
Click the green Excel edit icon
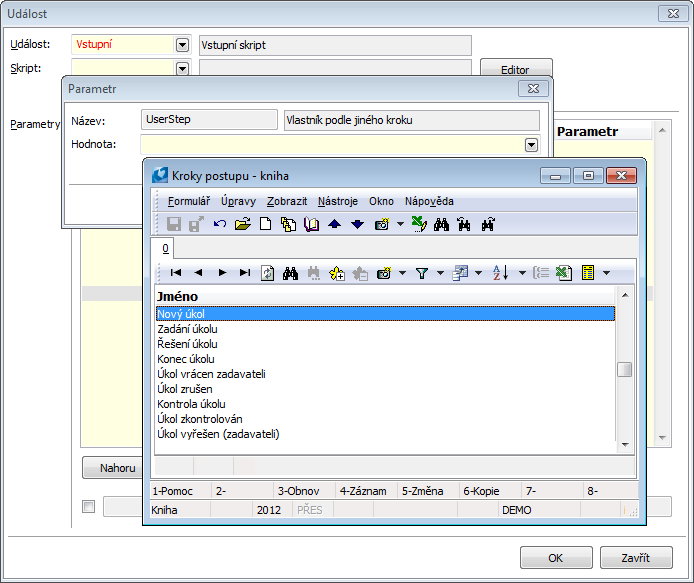tap(419, 224)
